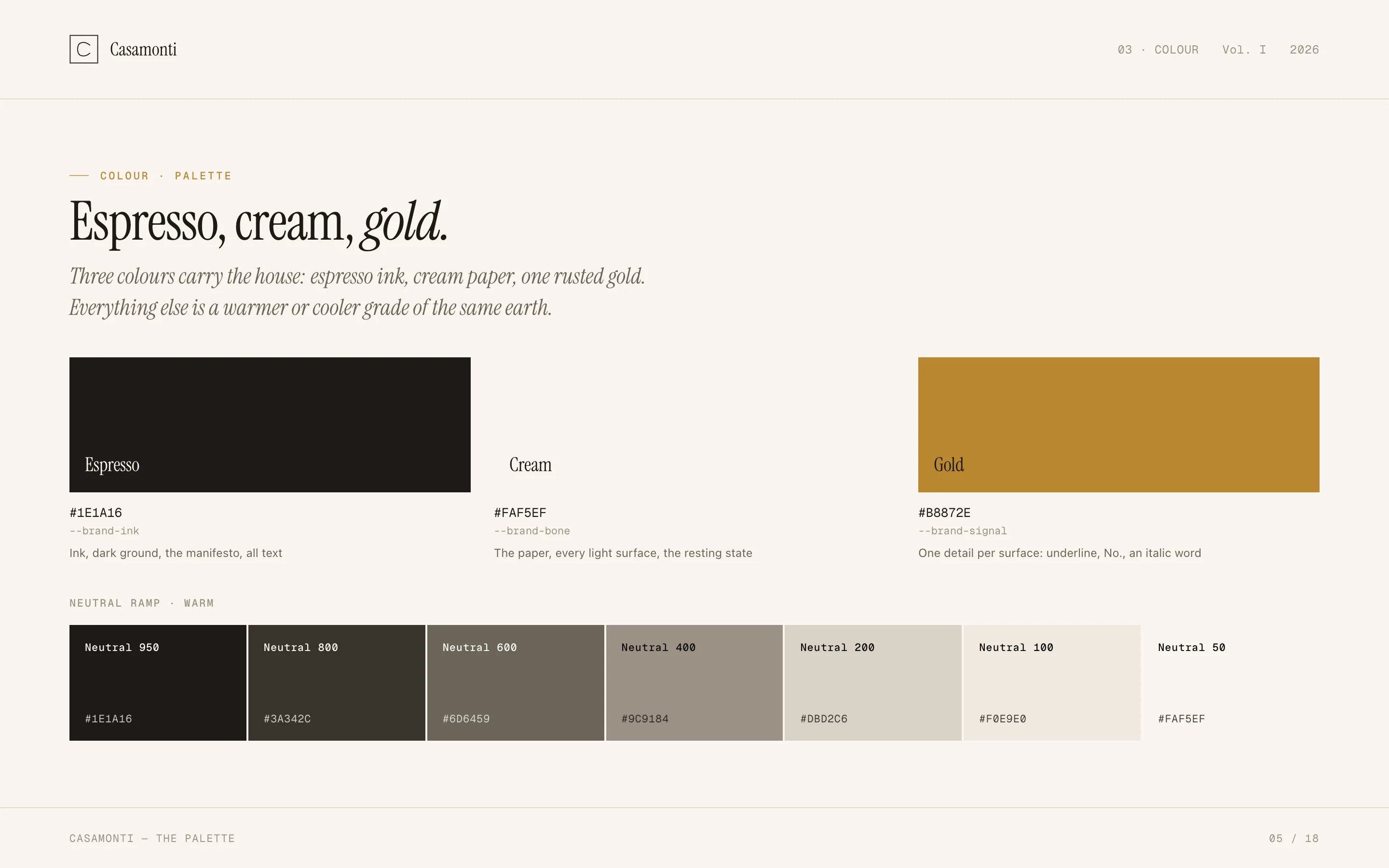Image resolution: width=1389 pixels, height=868 pixels.
Task: Select the '03 · COLOUR' header label
Action: [1157, 50]
